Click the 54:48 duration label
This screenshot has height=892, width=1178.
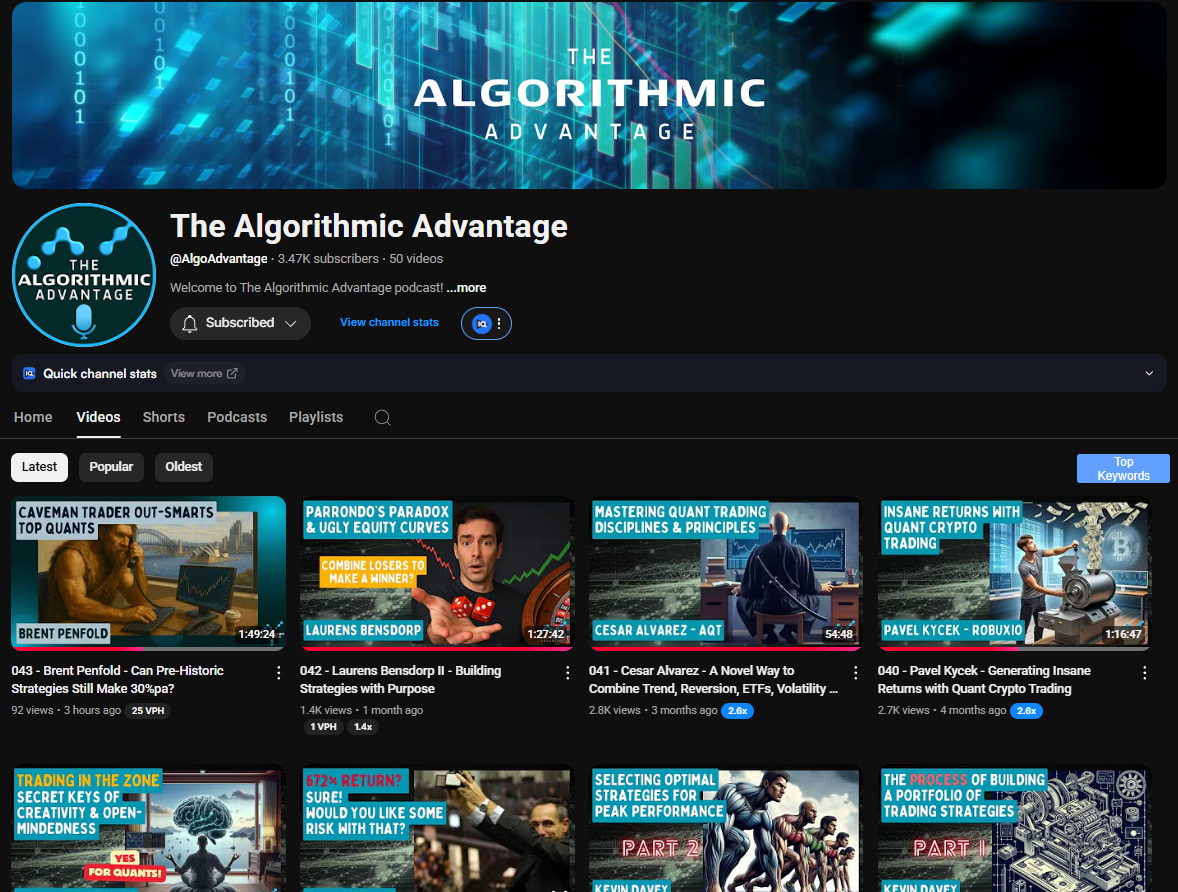tap(838, 634)
